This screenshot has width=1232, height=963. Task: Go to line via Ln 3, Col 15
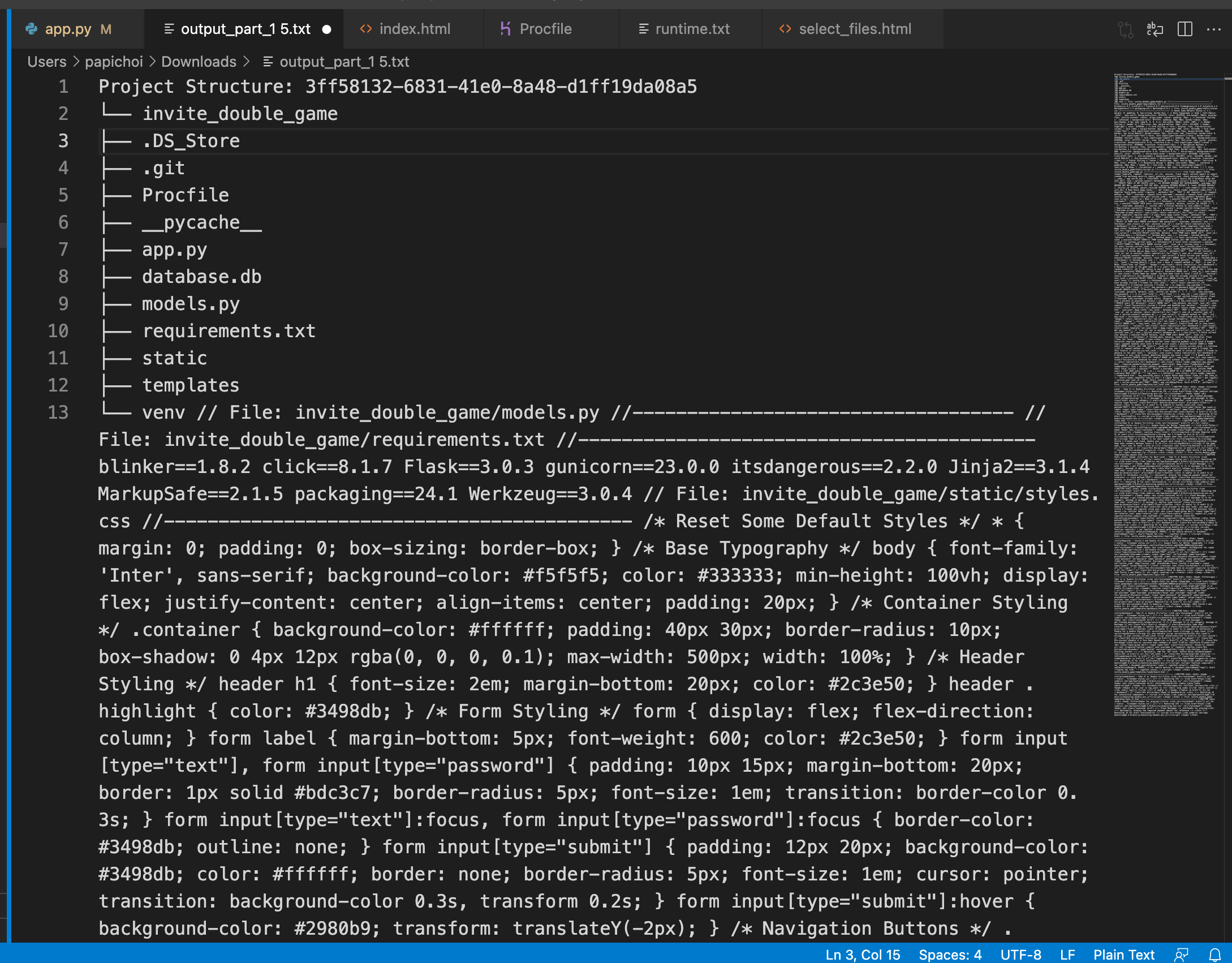tap(863, 955)
